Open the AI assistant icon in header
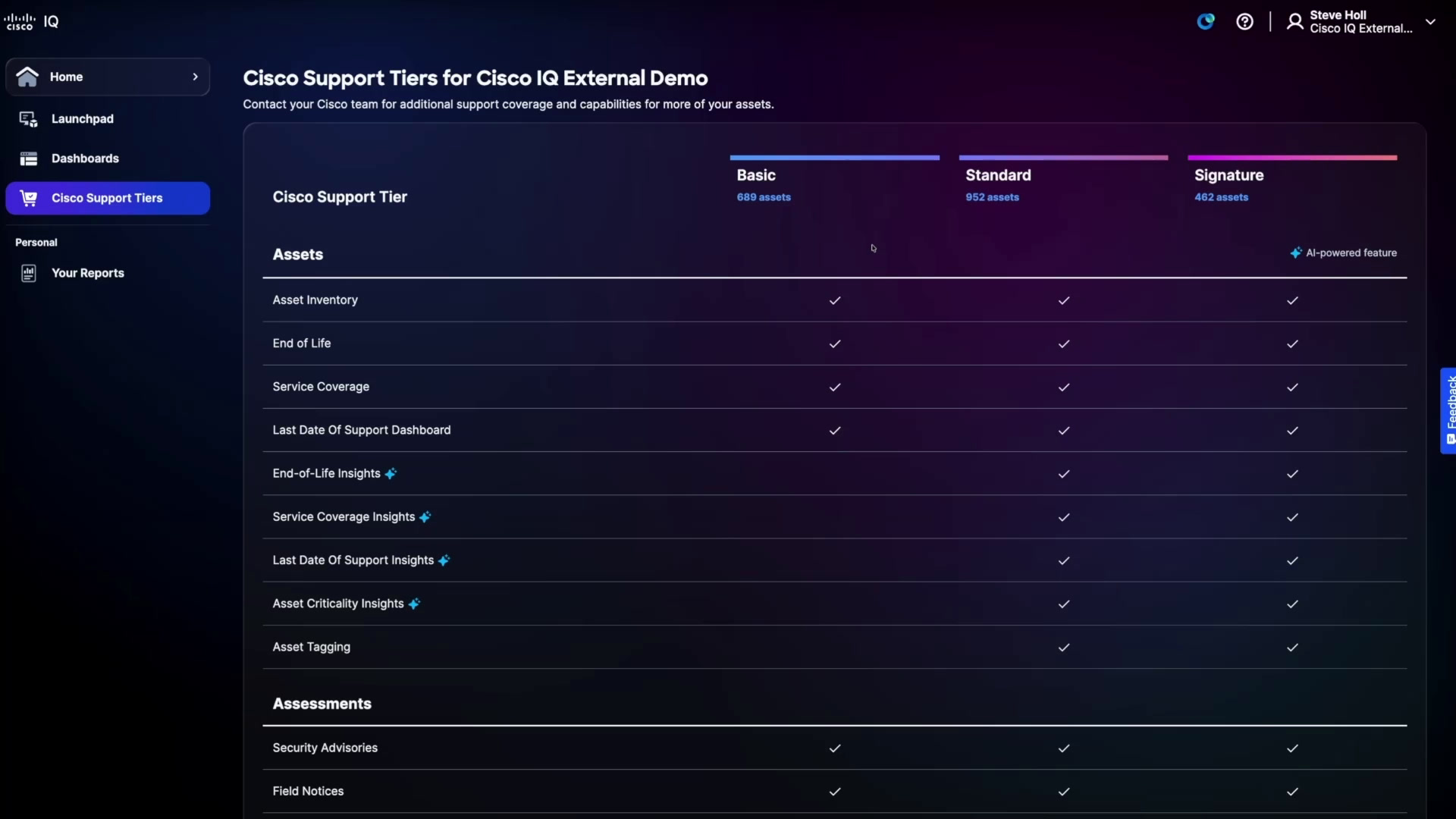Screen dimensions: 1456x819 [x=1206, y=22]
